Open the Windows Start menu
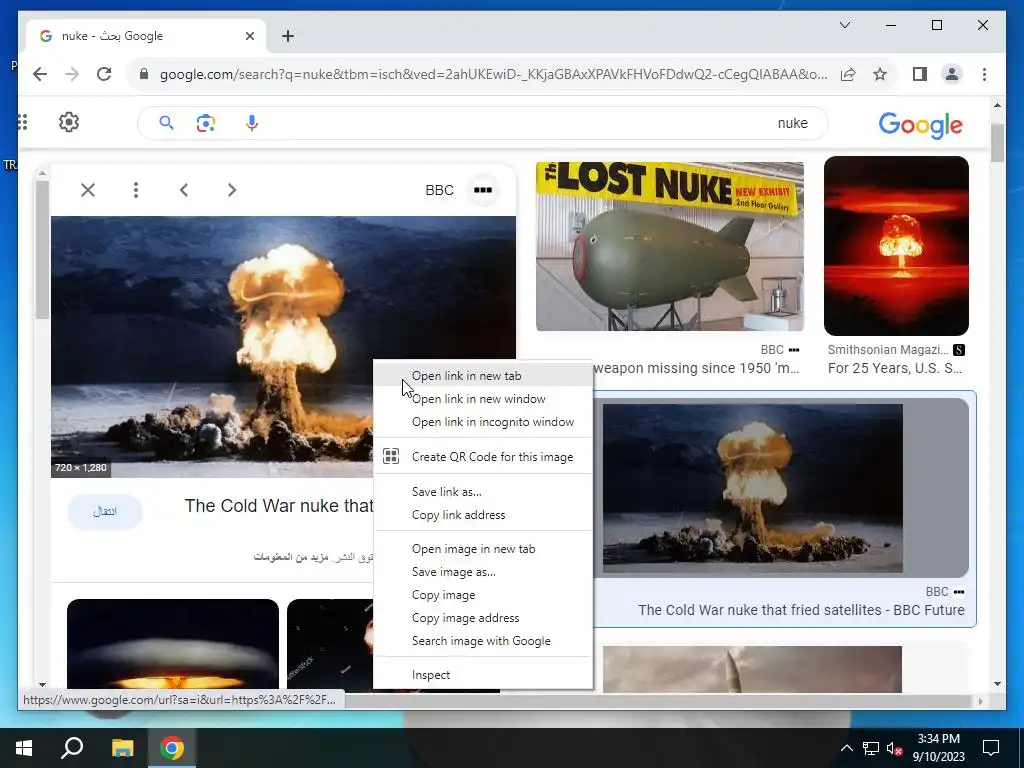 pos(24,748)
